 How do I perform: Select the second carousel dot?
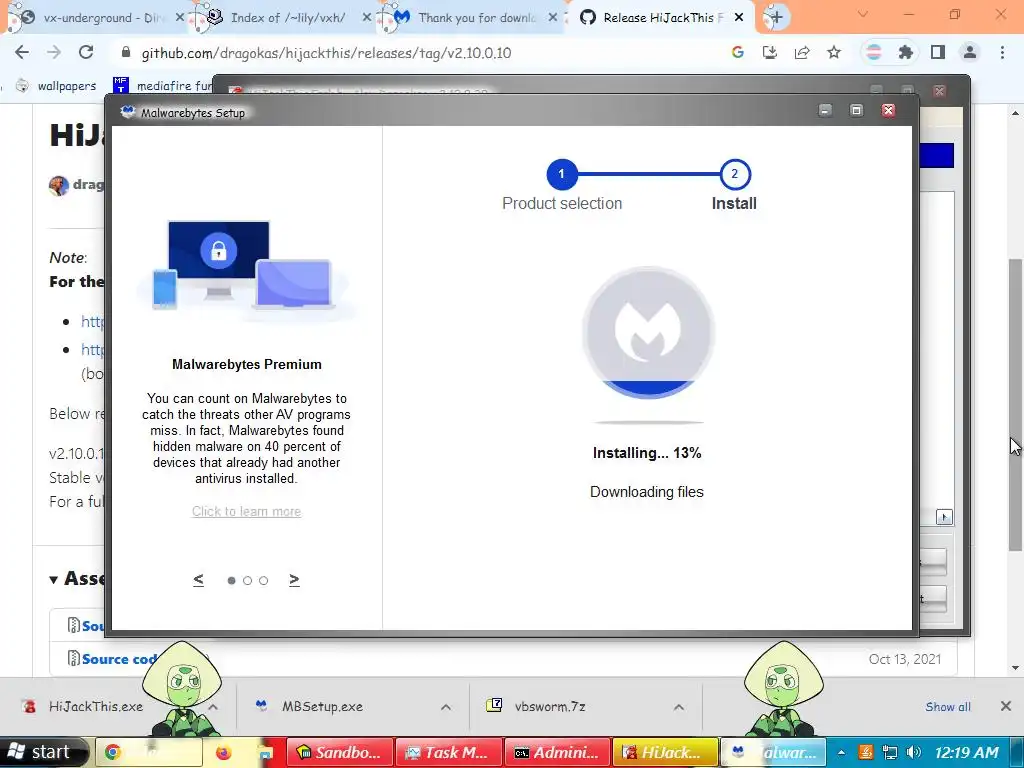tap(248, 581)
